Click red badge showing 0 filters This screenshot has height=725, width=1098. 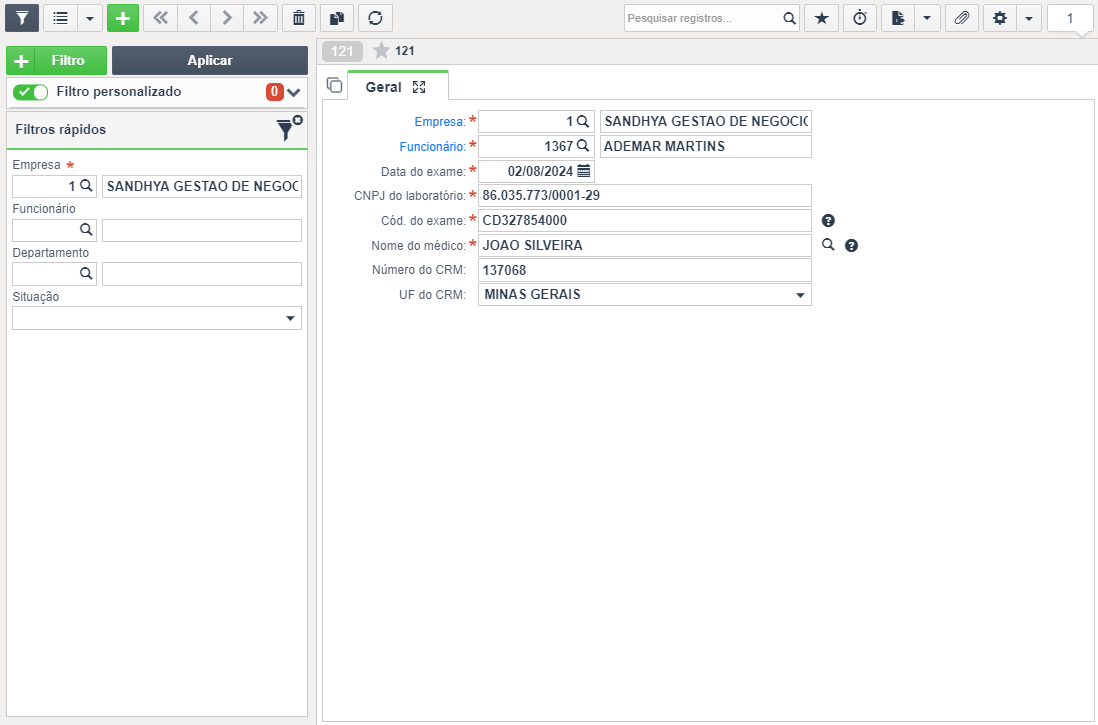tap(274, 92)
